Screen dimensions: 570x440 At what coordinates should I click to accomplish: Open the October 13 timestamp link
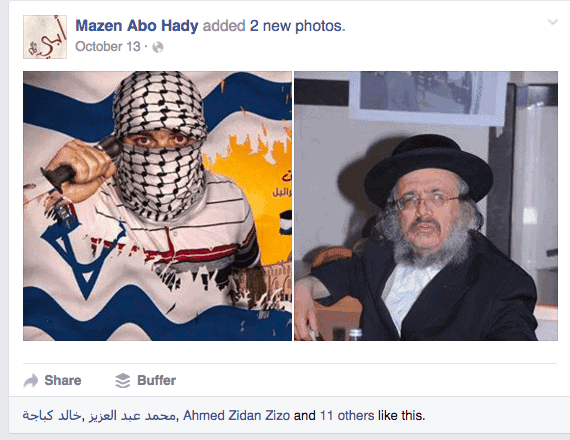click(108, 47)
